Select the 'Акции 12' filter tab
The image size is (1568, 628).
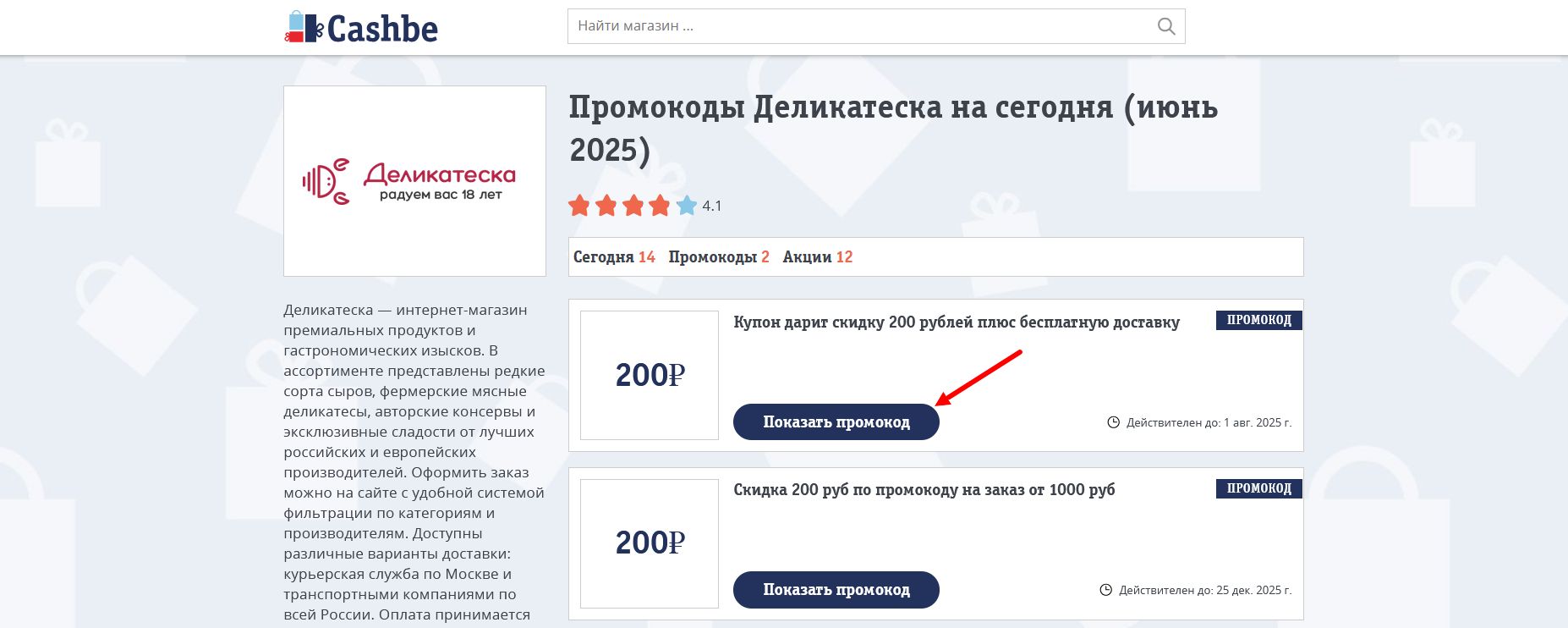coord(818,257)
